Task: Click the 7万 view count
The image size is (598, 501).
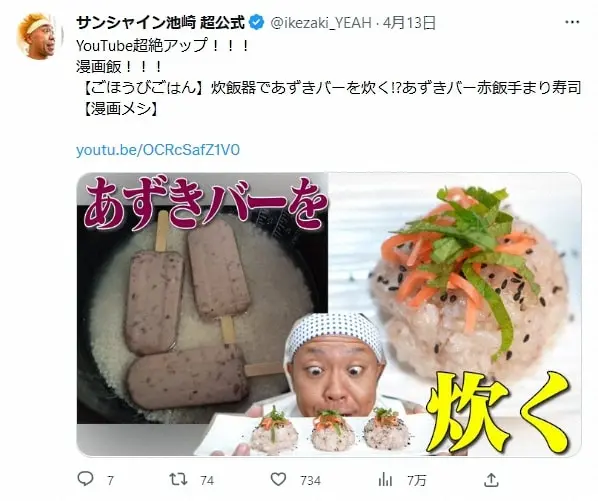Action: [416, 480]
